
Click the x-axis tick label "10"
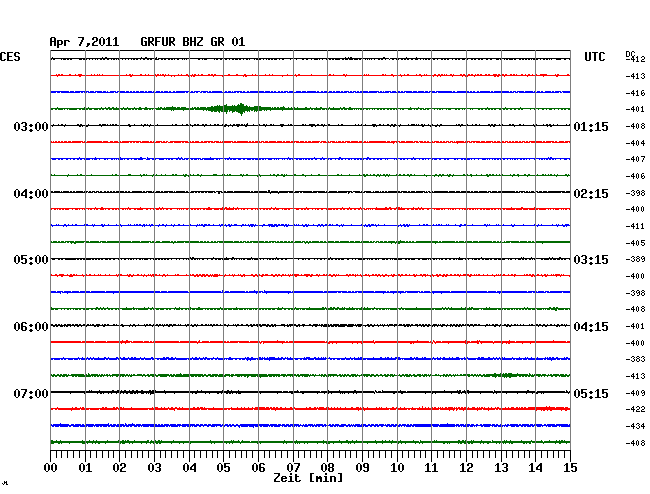397,468
